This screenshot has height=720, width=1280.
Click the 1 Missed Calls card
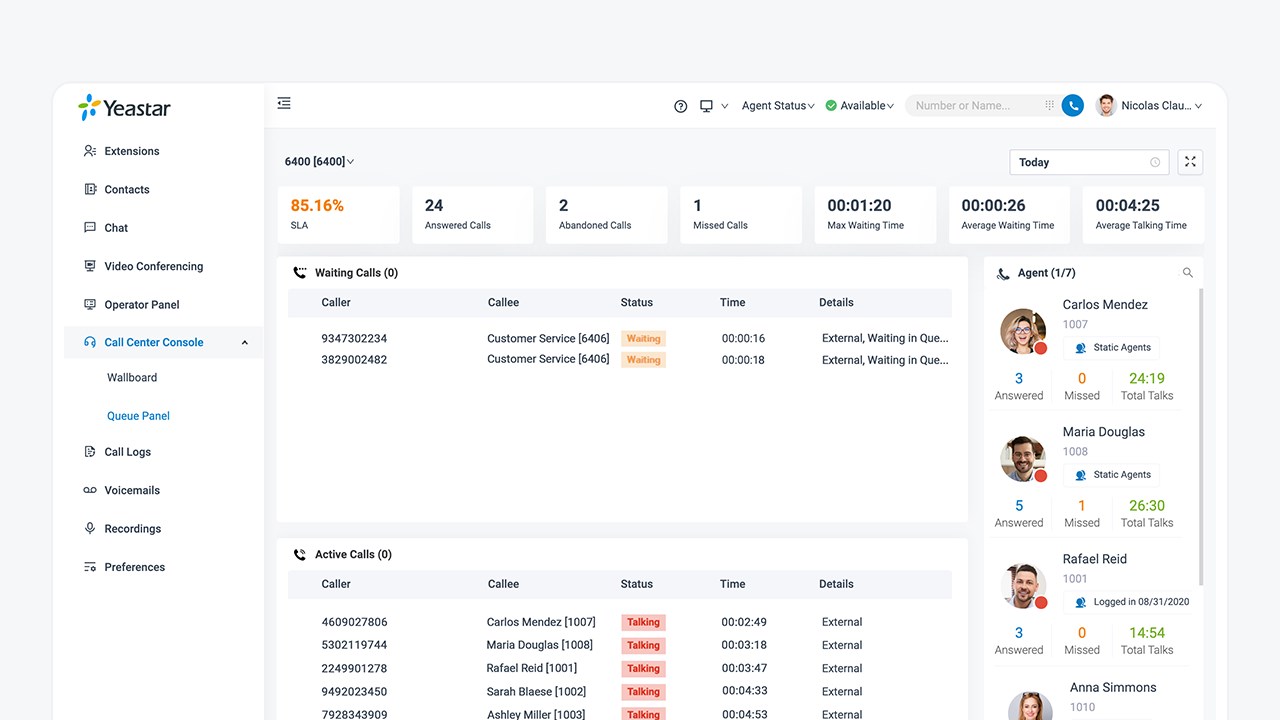(x=741, y=214)
